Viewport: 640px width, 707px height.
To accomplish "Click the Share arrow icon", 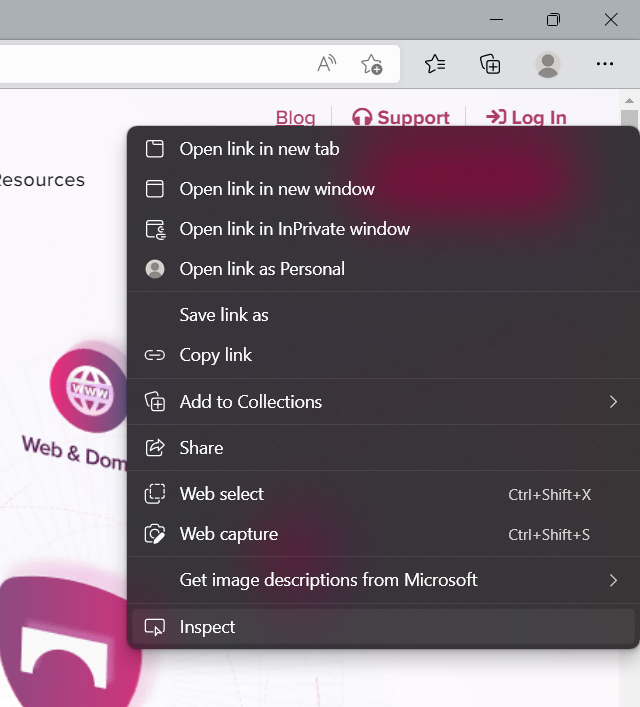I will coord(155,448).
